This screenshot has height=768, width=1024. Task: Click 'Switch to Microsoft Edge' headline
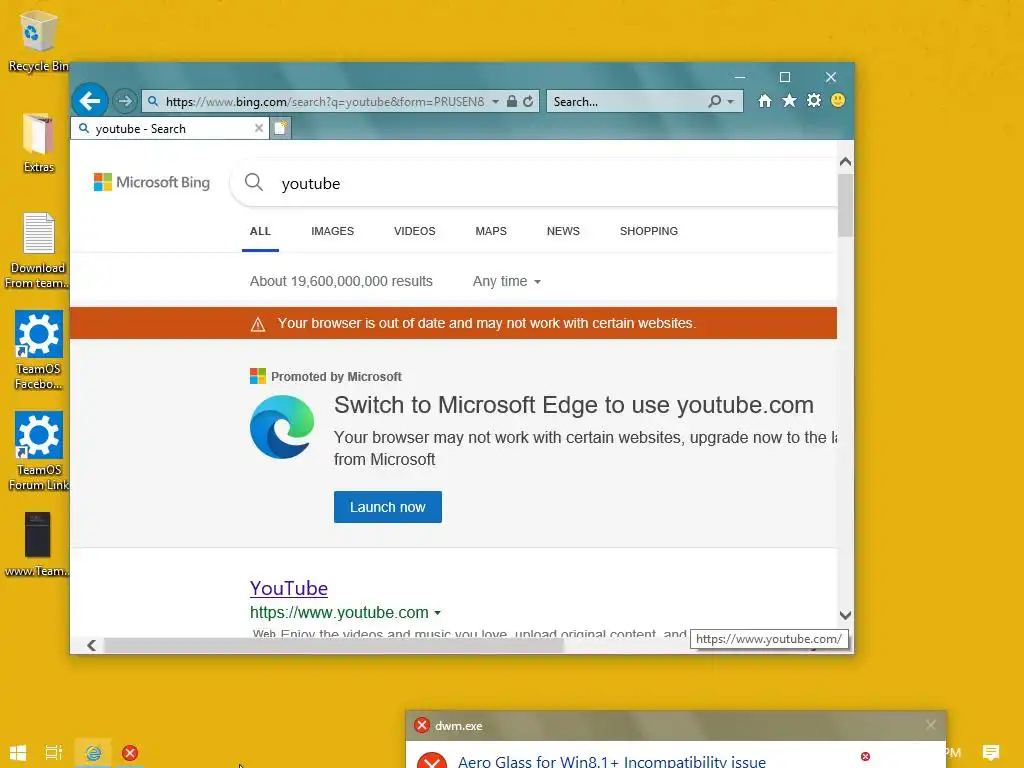tap(573, 405)
